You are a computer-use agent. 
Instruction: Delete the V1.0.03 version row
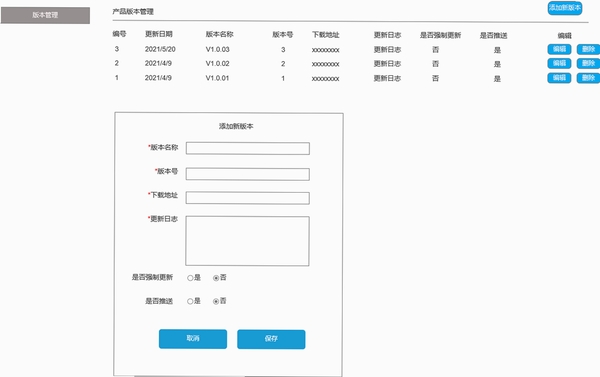point(588,49)
